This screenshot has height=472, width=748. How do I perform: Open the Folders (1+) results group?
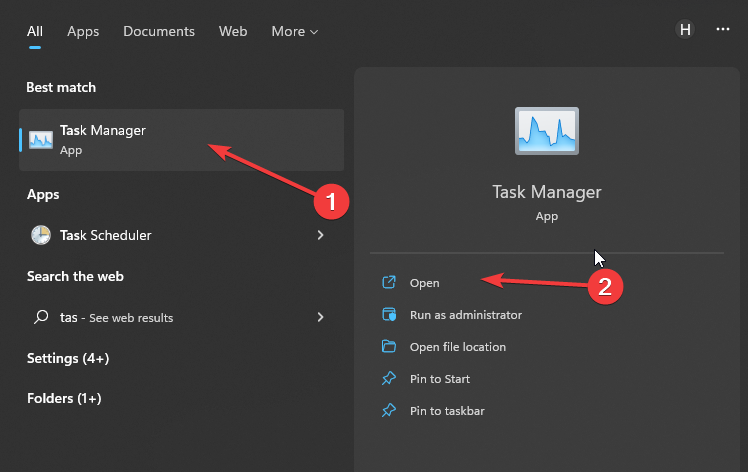pyautogui.click(x=64, y=399)
